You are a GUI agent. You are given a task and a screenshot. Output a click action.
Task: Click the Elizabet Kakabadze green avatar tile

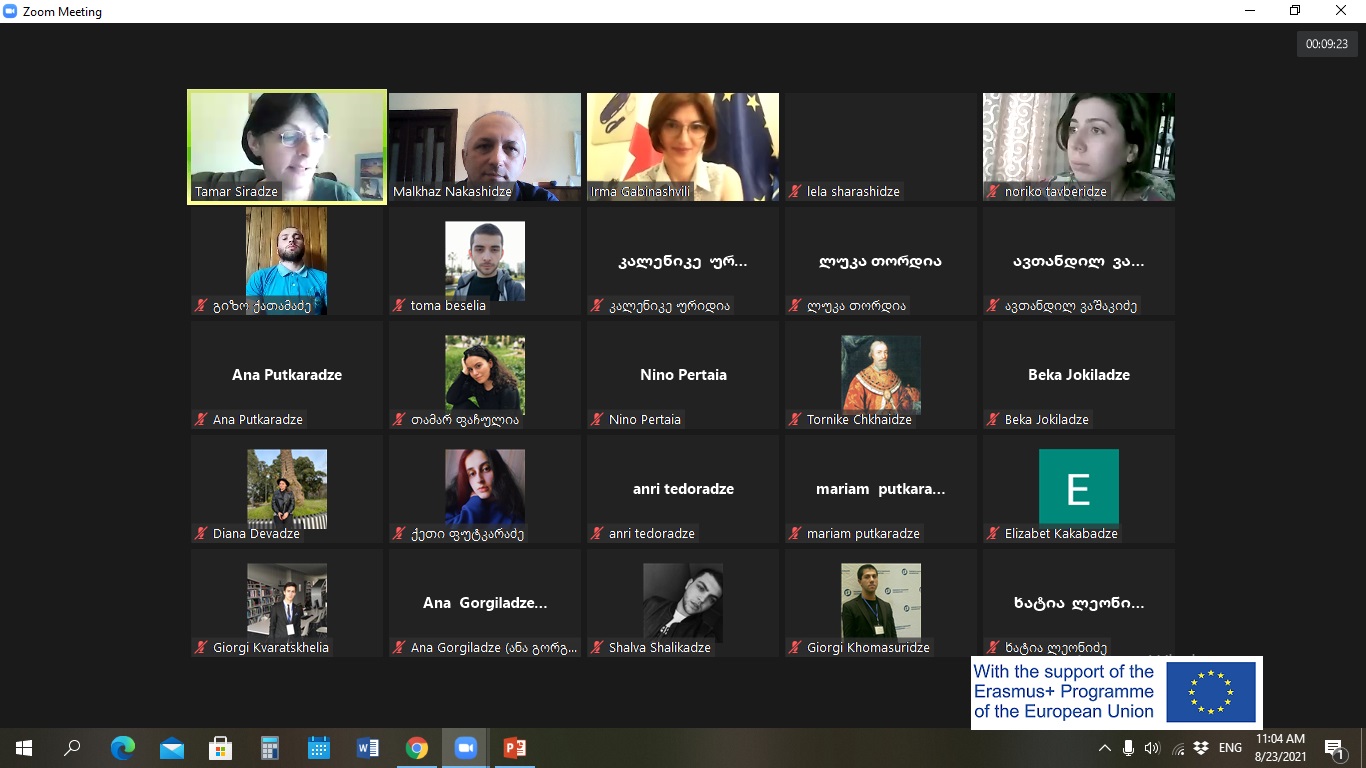point(1078,486)
